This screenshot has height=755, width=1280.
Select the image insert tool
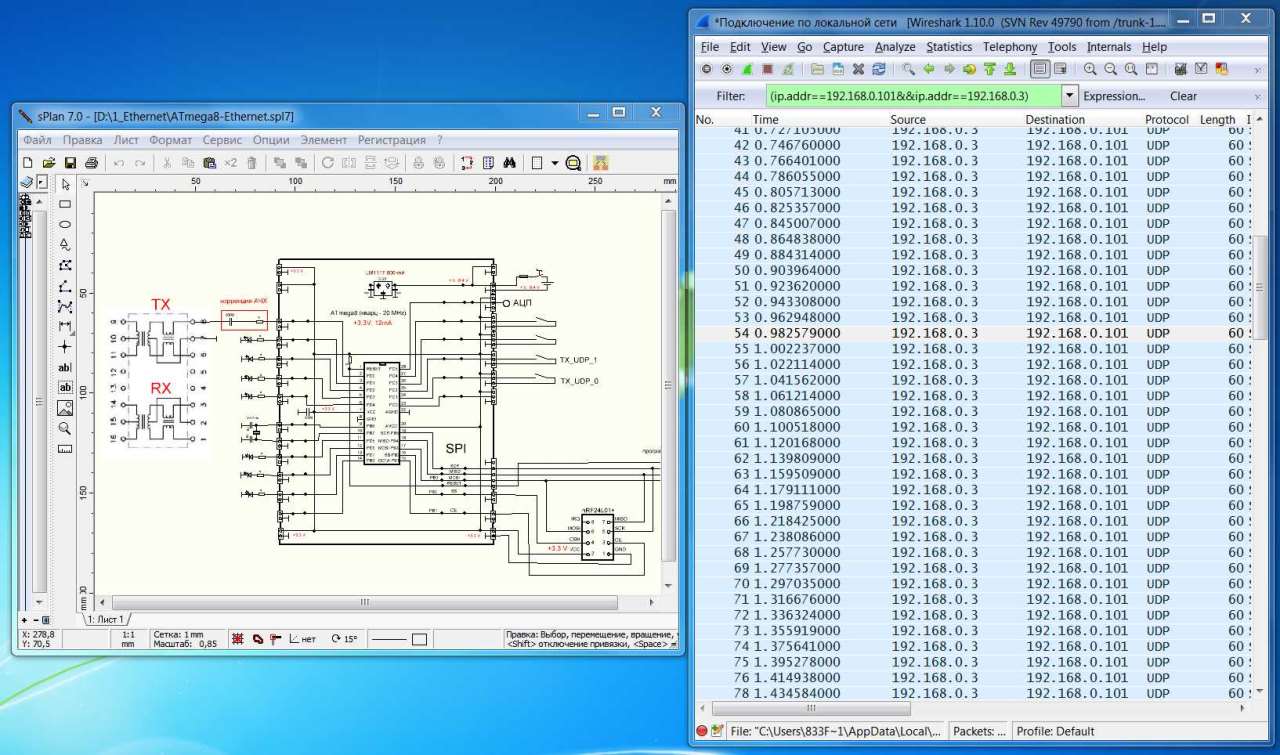coord(65,407)
